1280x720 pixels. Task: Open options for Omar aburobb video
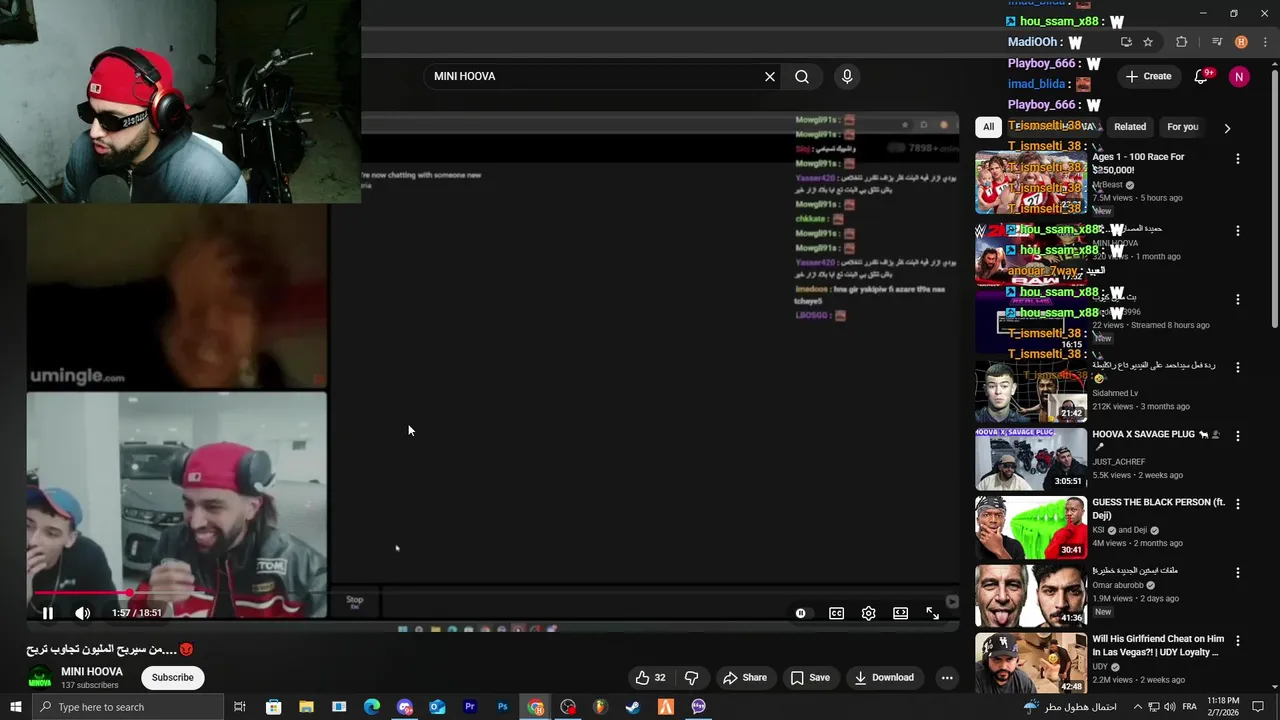tap(1238, 573)
